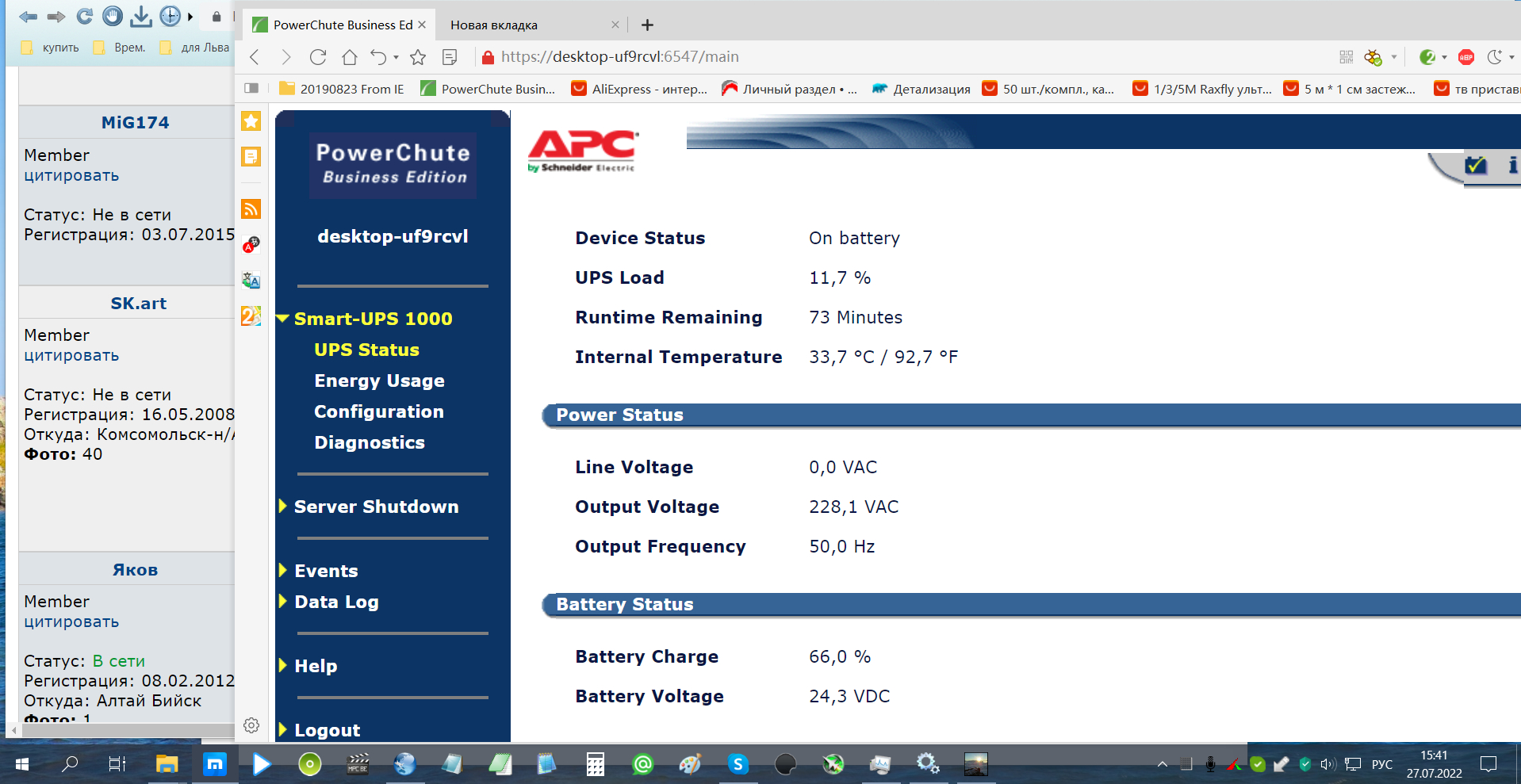Open reader mode icon in toolbar
The image size is (1521, 784).
450,57
